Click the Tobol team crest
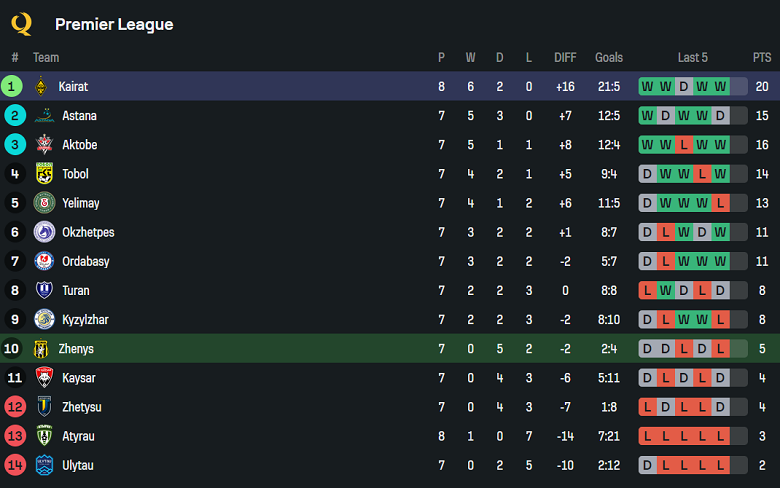Image resolution: width=780 pixels, height=488 pixels. (43, 174)
